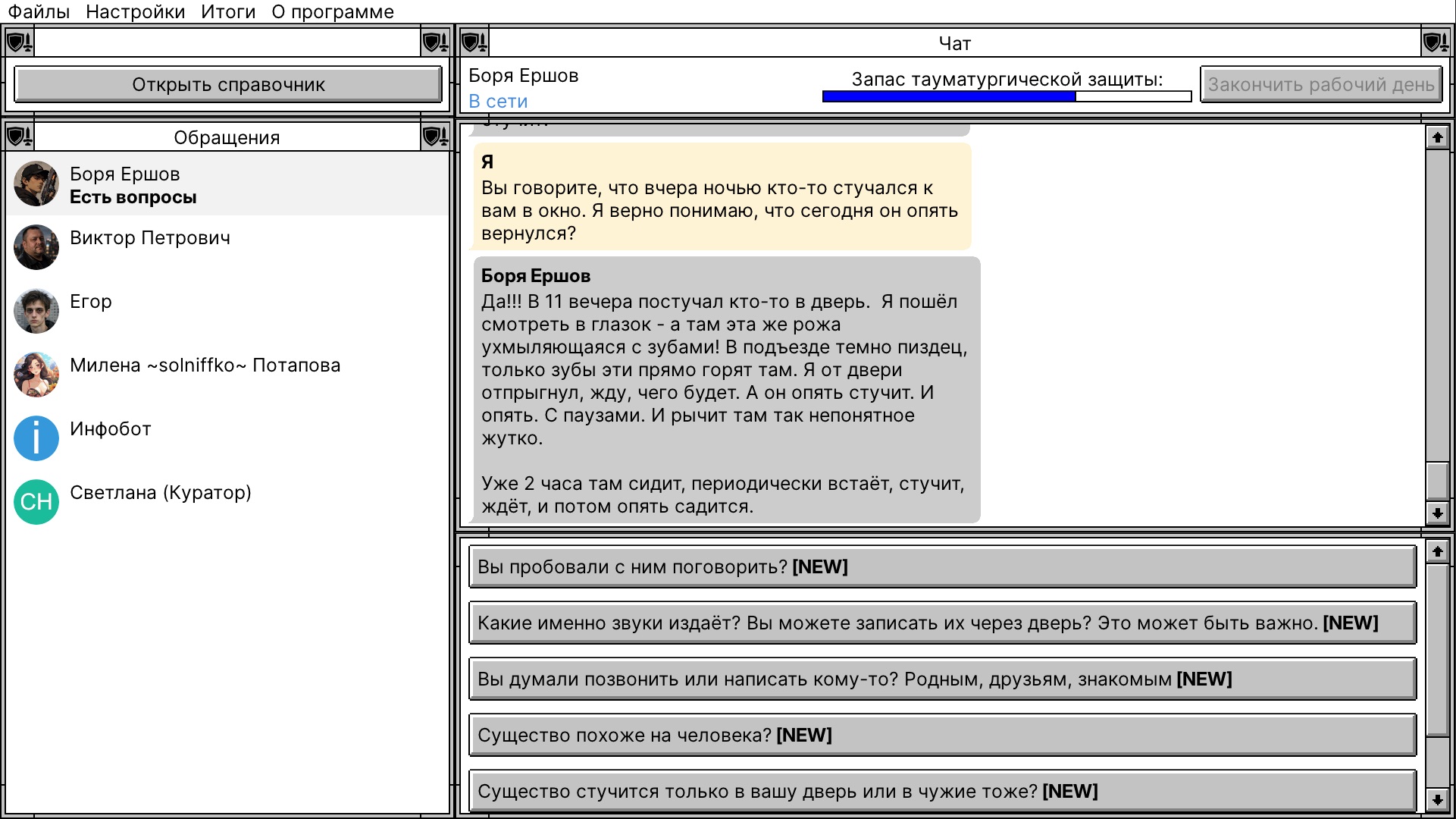Click Виктор Петрович's avatar

(36, 247)
